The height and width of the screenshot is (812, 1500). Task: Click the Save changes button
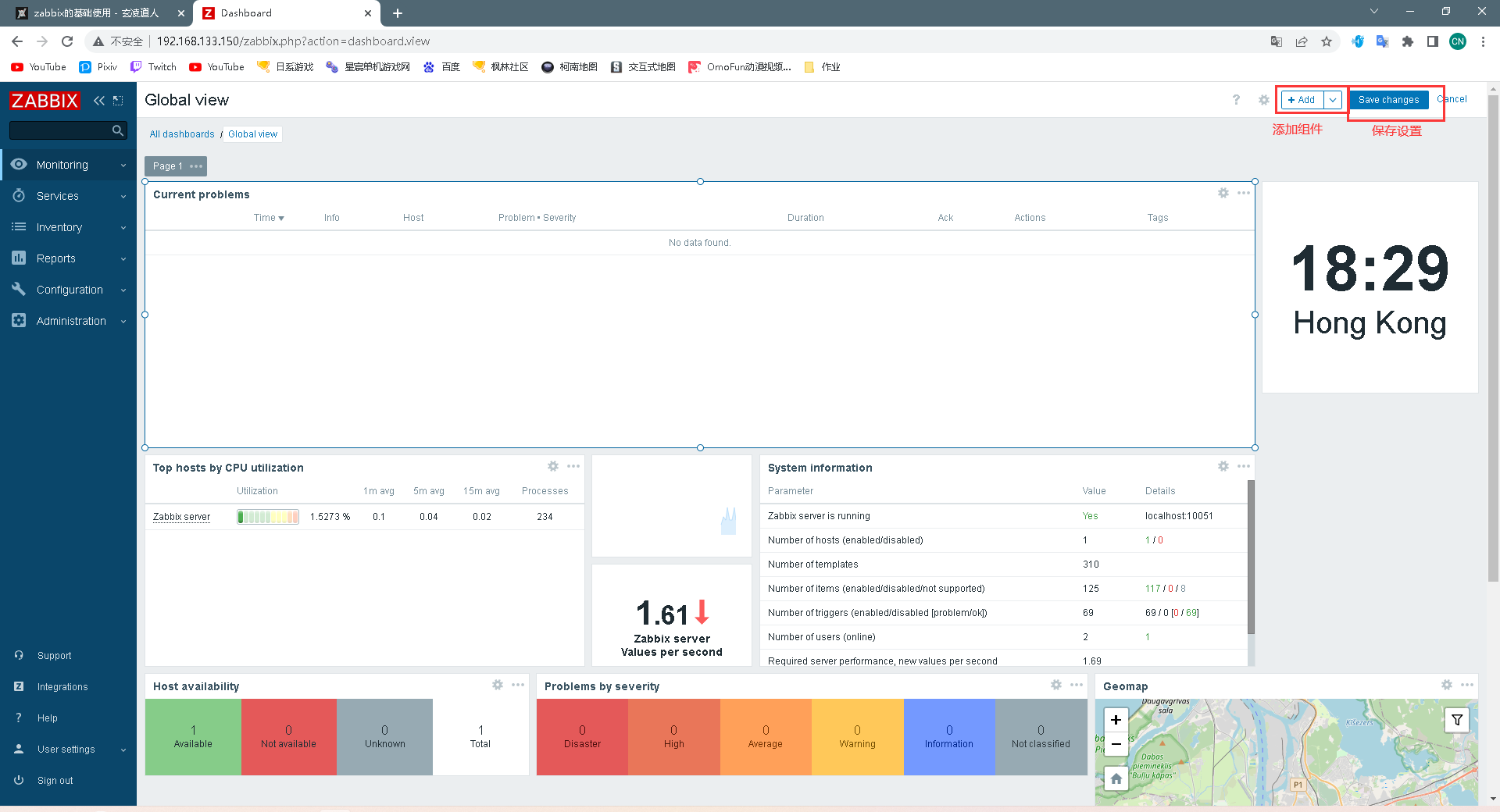point(1388,99)
